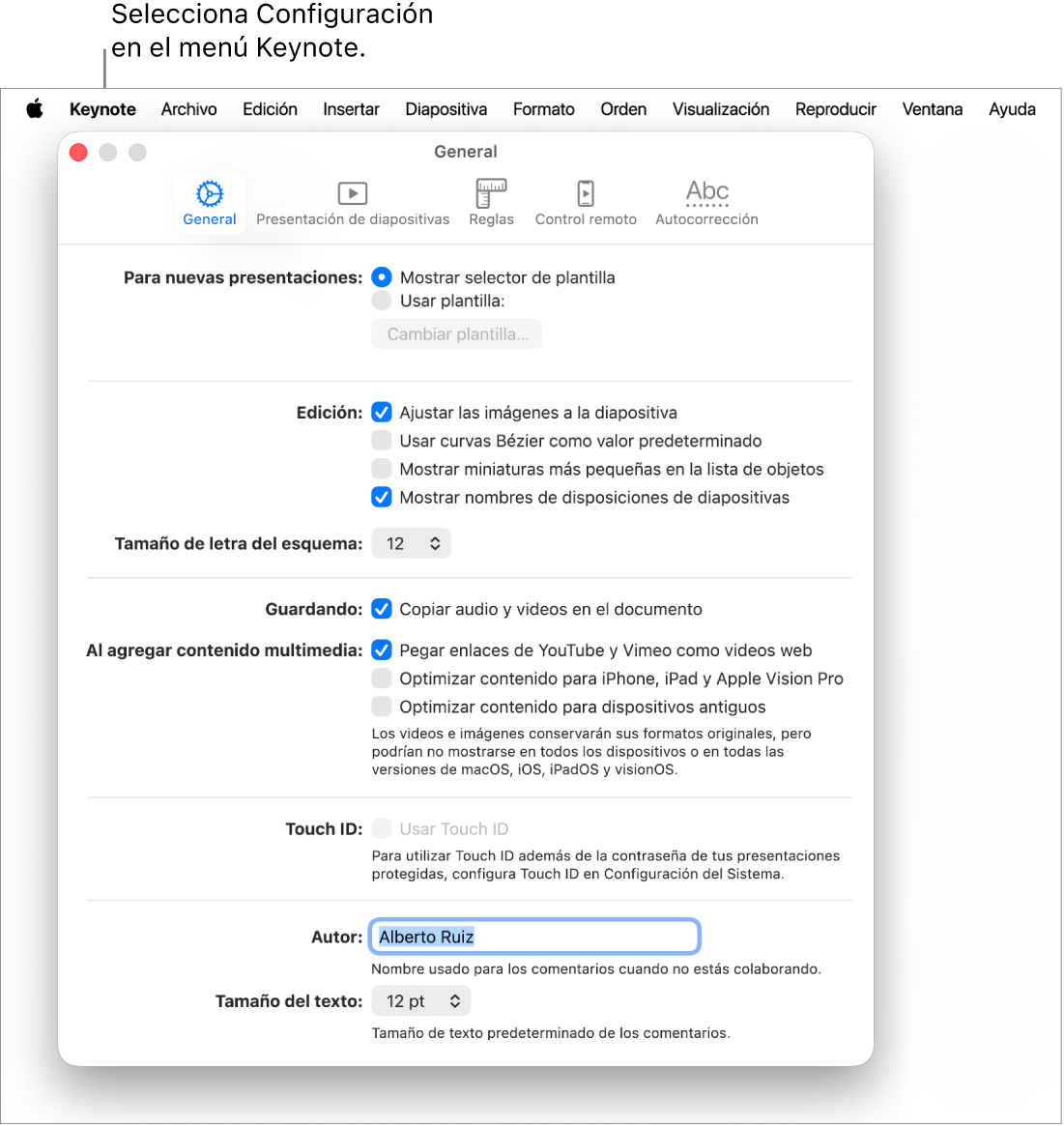Open the Tamaño del texto dropdown showing 12 pt
The image size is (1064, 1126).
coord(420,1000)
